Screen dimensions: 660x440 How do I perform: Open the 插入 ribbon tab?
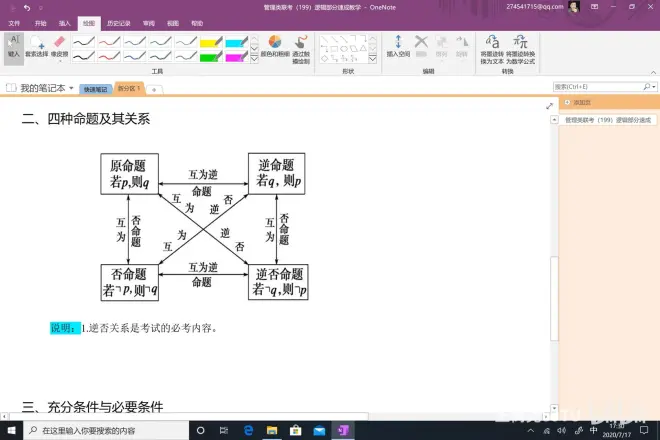(64, 21)
